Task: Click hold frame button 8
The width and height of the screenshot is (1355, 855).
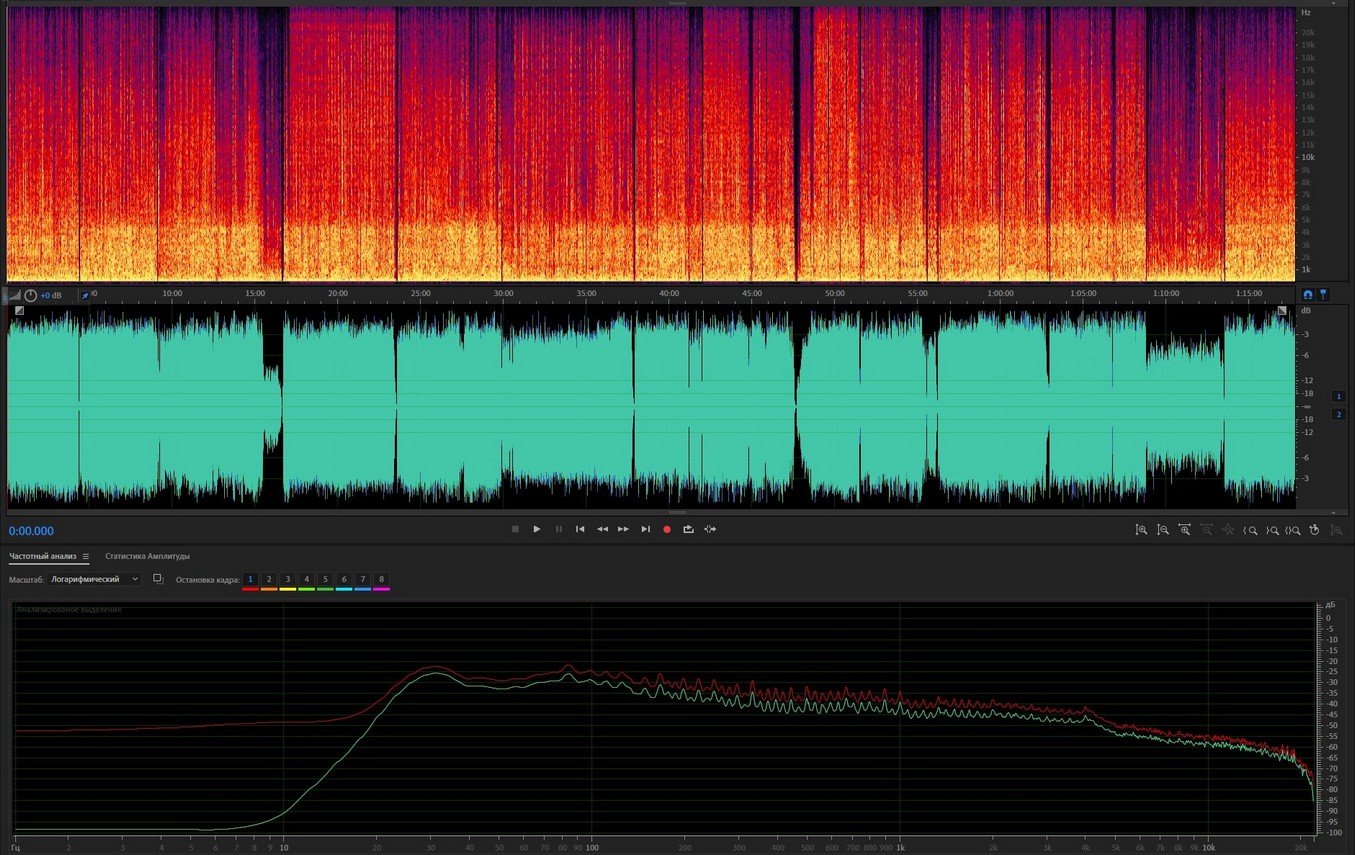Action: [381, 580]
